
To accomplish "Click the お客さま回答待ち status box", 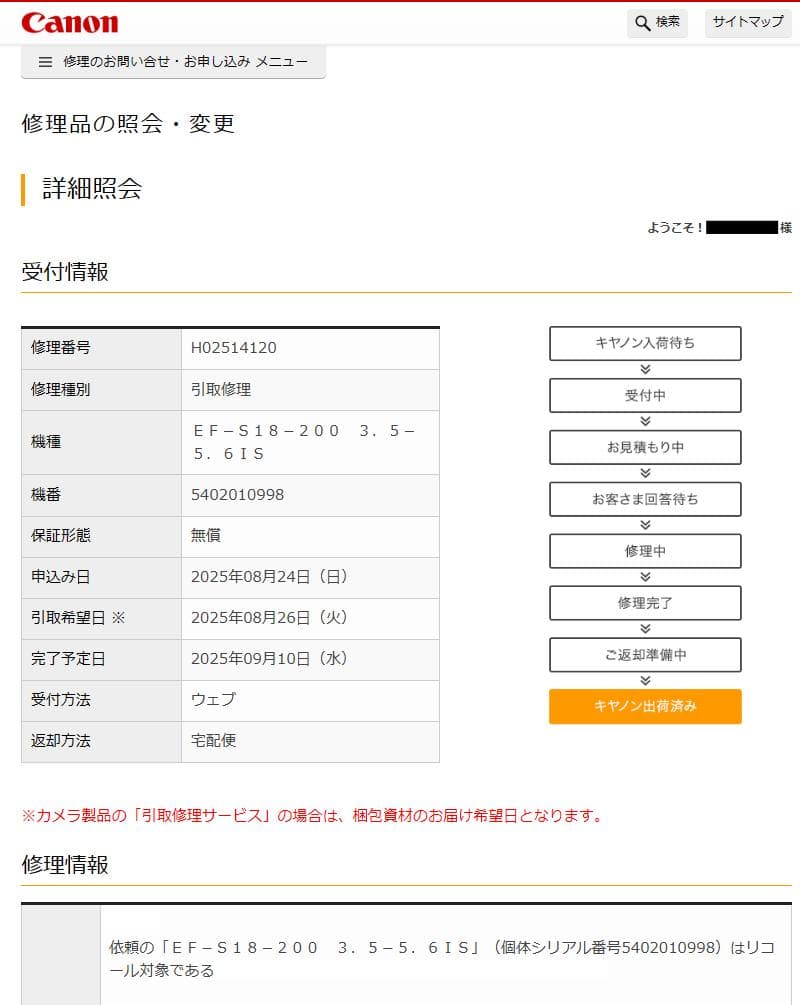I will point(645,499).
